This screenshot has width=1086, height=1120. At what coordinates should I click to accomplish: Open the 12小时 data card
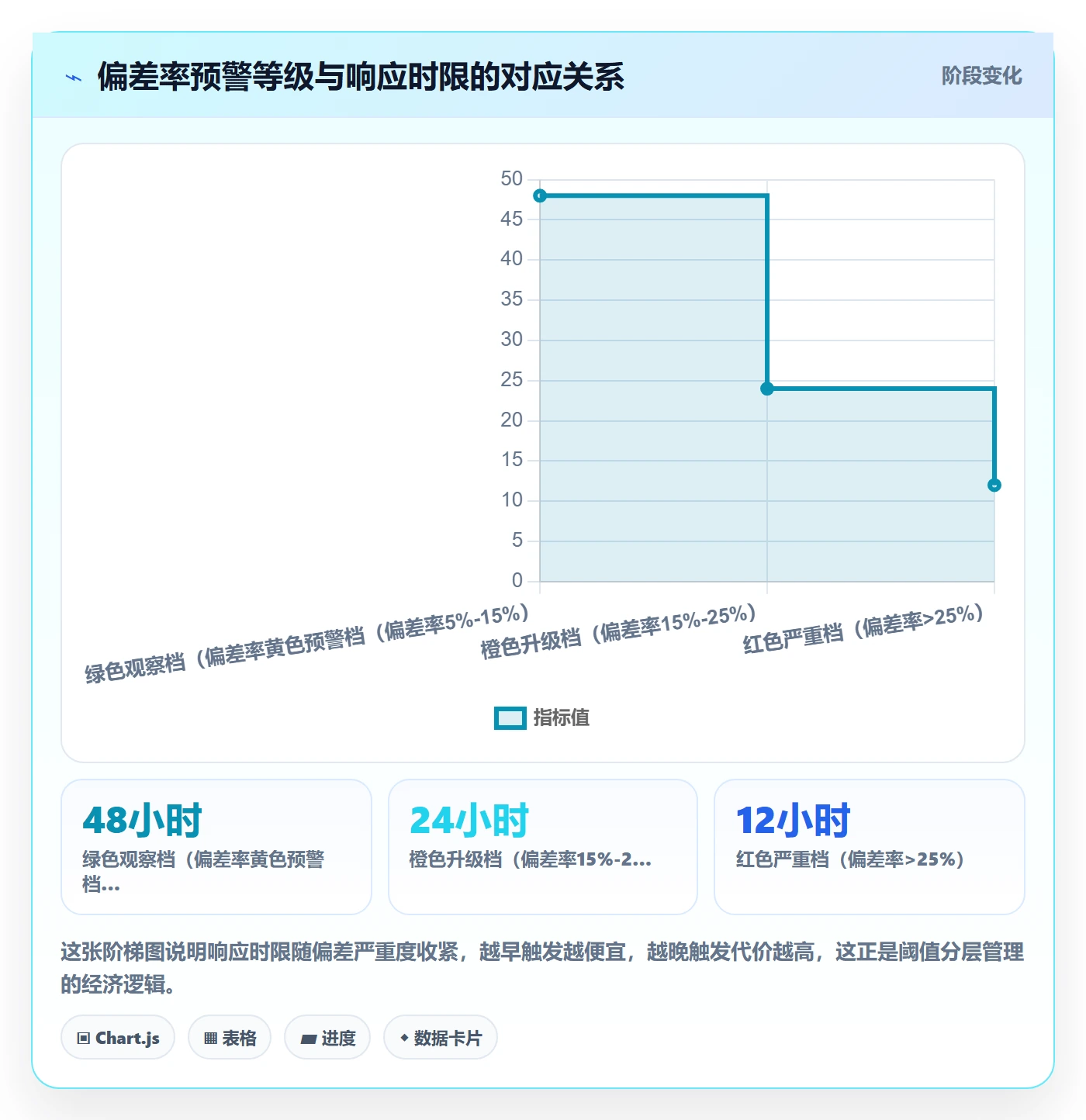(x=870, y=847)
